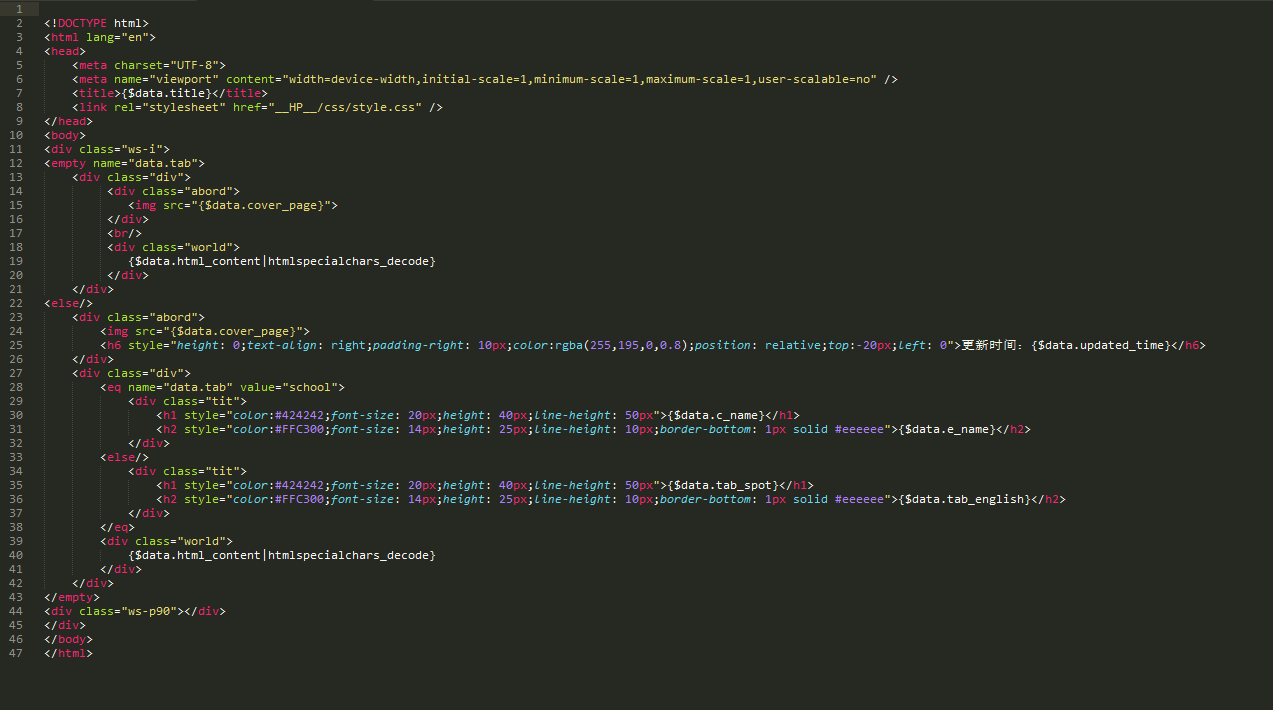Screen dimensions: 1273x710
Task: Click line number 47 in the gutter
Action: 19,653
